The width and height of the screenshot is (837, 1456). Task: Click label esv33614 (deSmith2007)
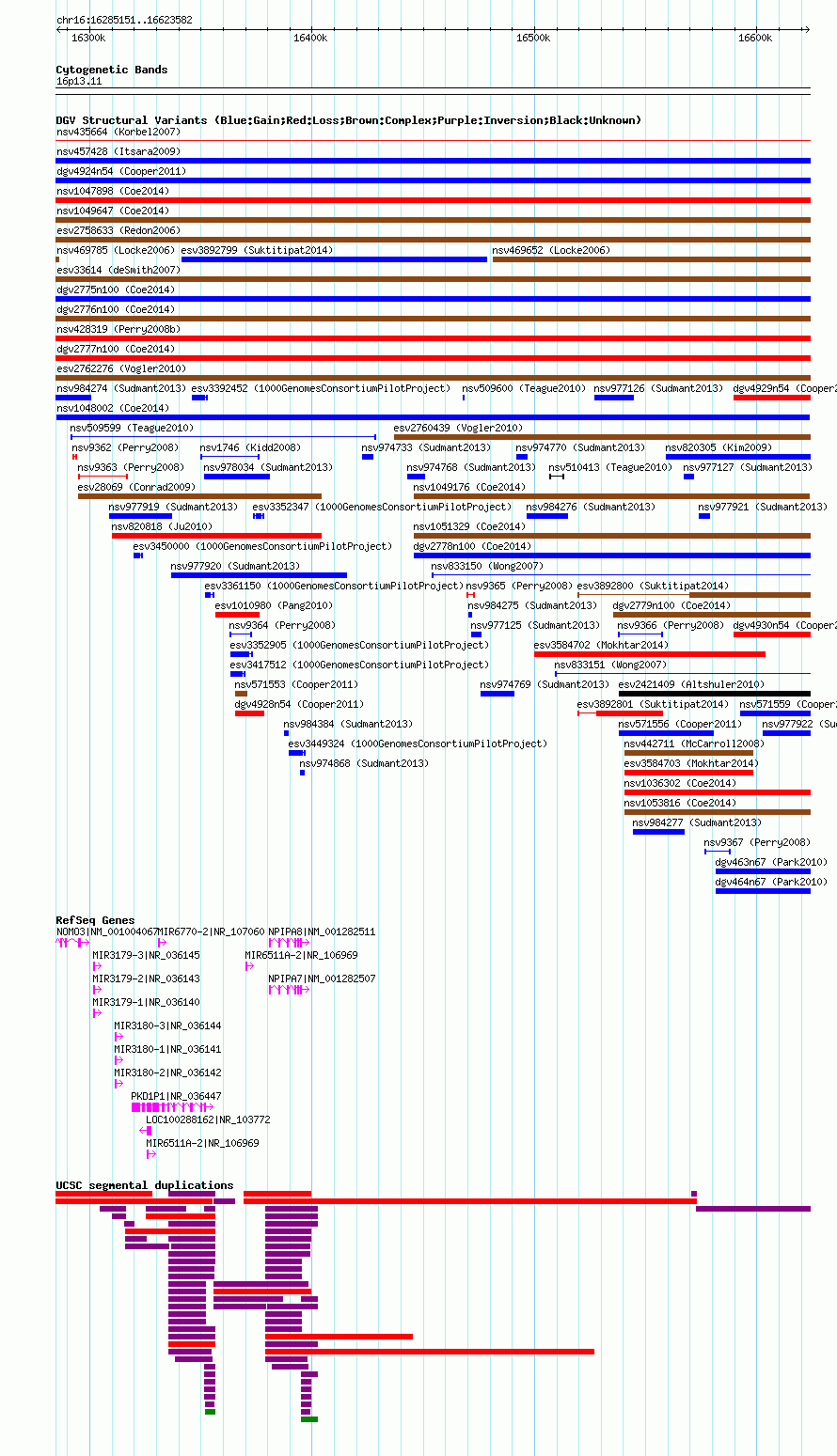(118, 270)
